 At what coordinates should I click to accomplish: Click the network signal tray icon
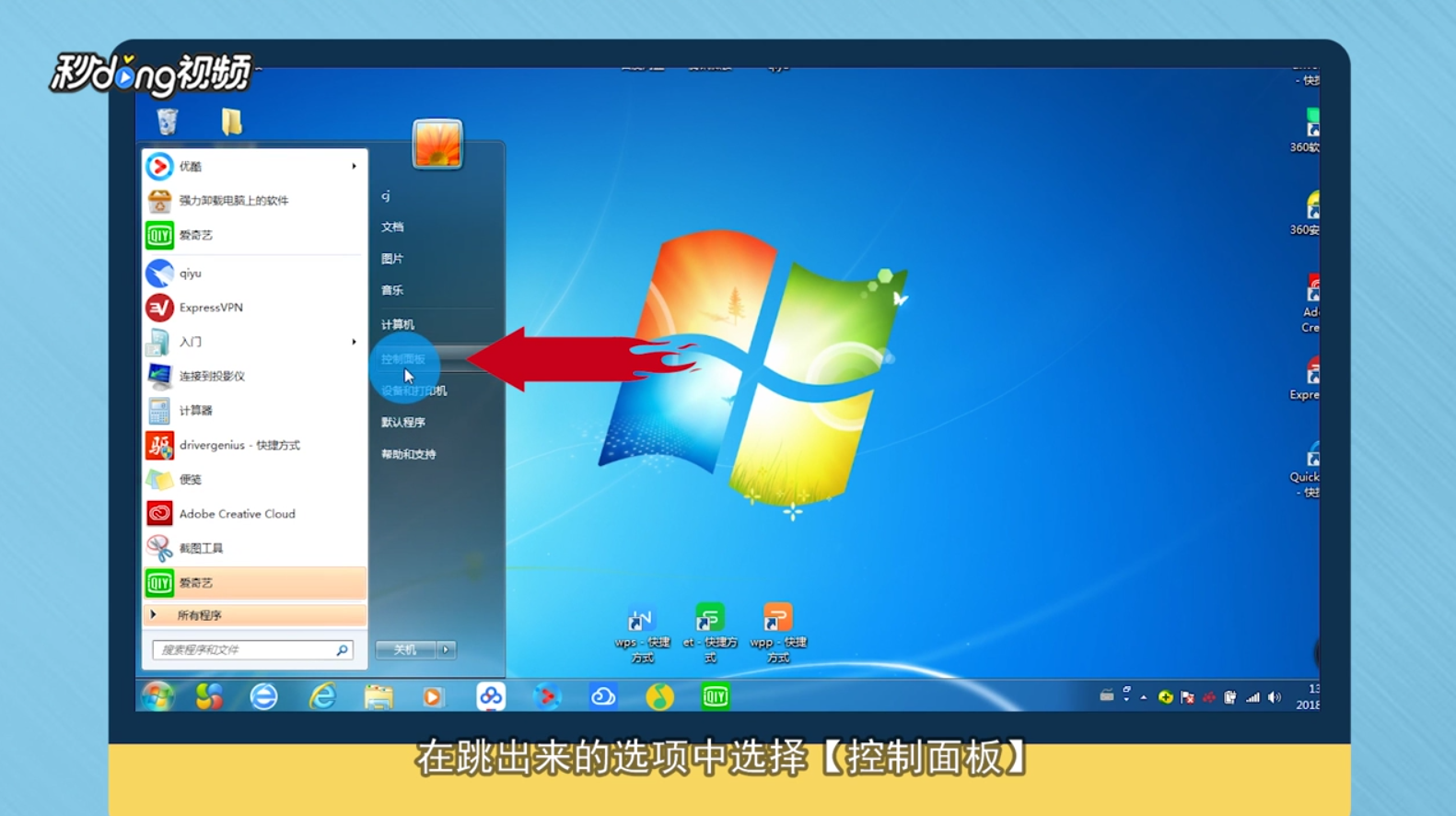(1252, 697)
